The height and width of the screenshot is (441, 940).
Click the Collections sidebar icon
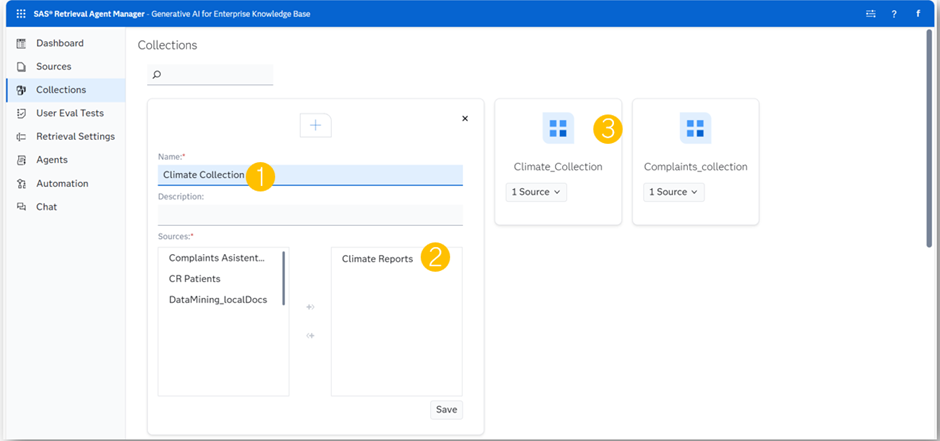tap(22, 90)
